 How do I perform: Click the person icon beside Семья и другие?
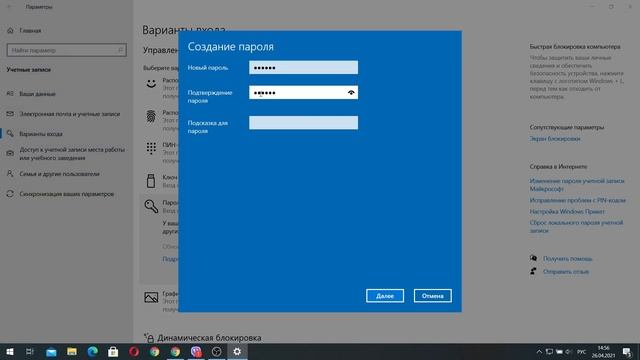[x=10, y=174]
